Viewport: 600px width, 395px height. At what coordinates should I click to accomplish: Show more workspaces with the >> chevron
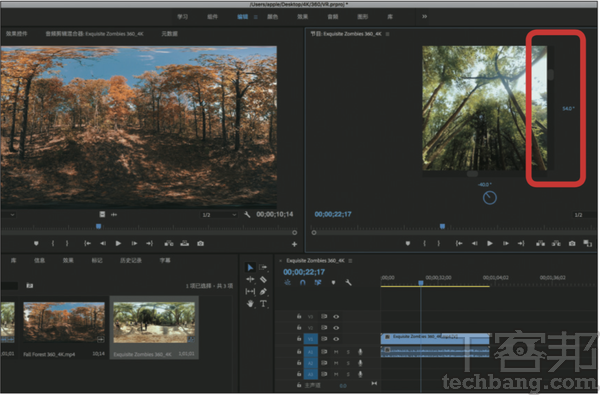pos(424,16)
